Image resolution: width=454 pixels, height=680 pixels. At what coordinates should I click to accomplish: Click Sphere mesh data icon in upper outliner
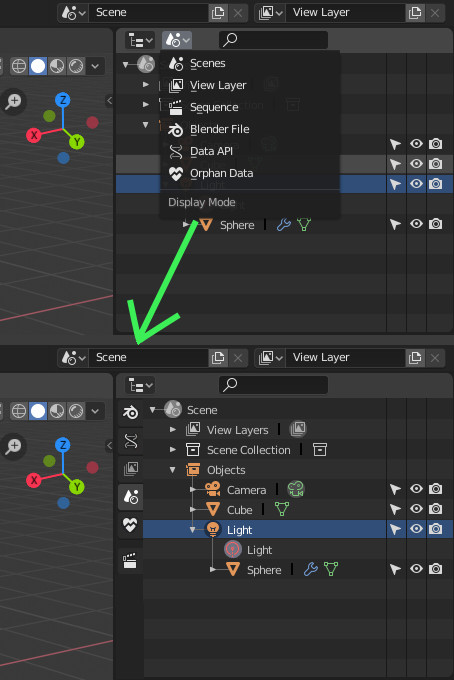pos(304,225)
